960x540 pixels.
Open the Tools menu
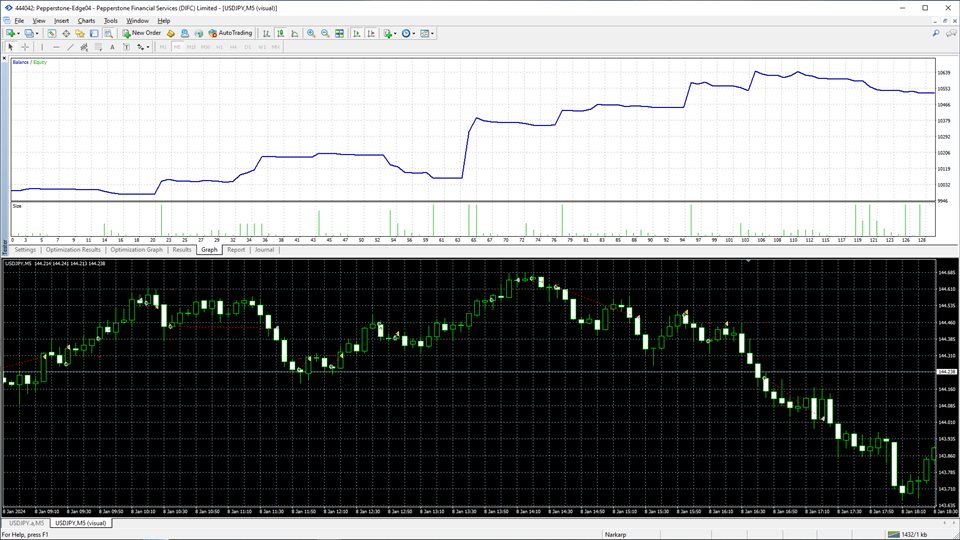(110, 20)
